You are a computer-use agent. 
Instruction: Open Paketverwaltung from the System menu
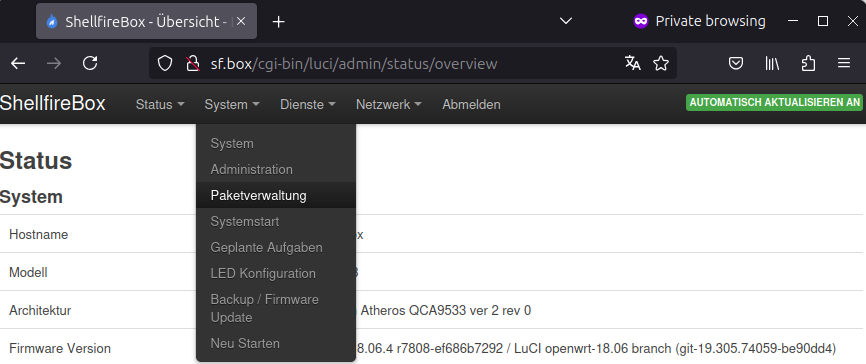pyautogui.click(x=276, y=196)
